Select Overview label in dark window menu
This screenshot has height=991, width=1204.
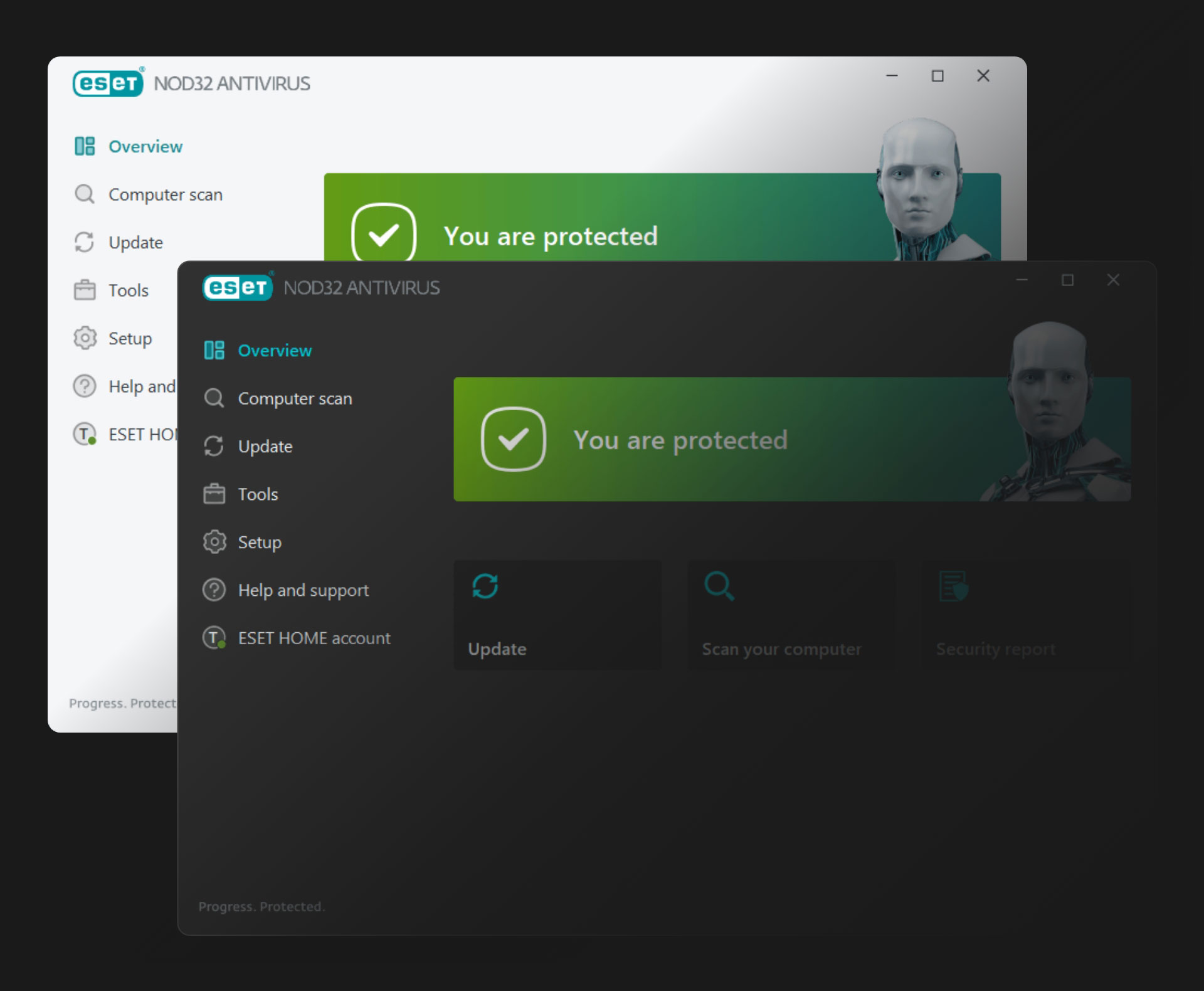[x=275, y=351]
